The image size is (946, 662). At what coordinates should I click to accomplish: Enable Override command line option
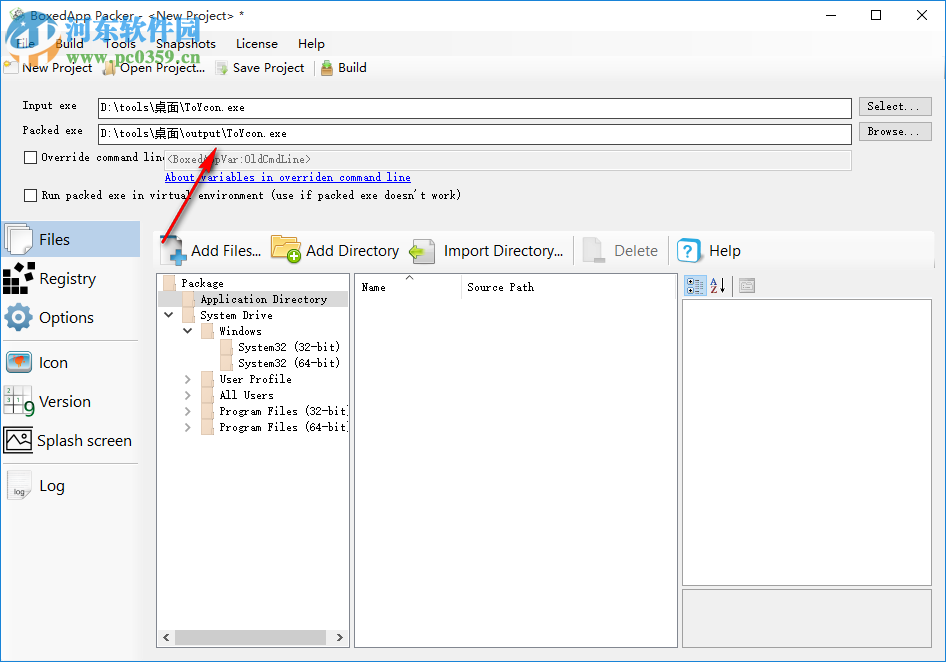30,157
